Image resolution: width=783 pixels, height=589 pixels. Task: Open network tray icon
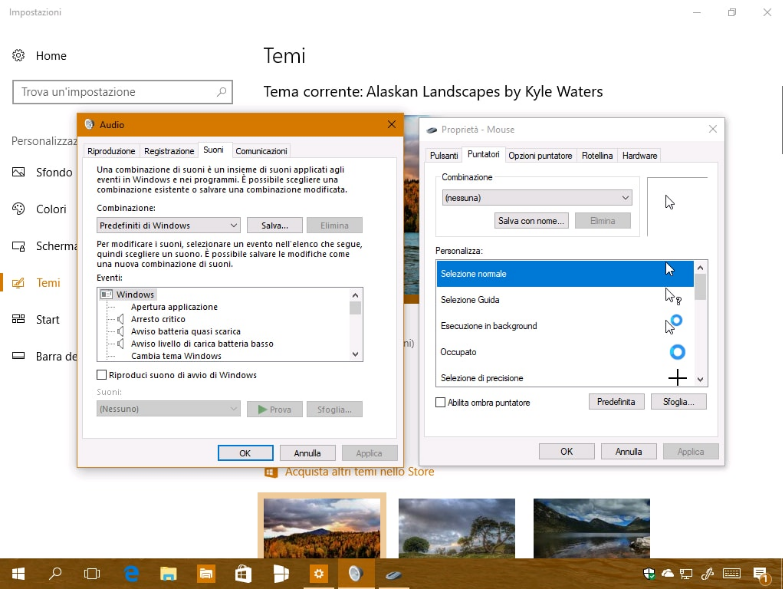tap(687, 574)
